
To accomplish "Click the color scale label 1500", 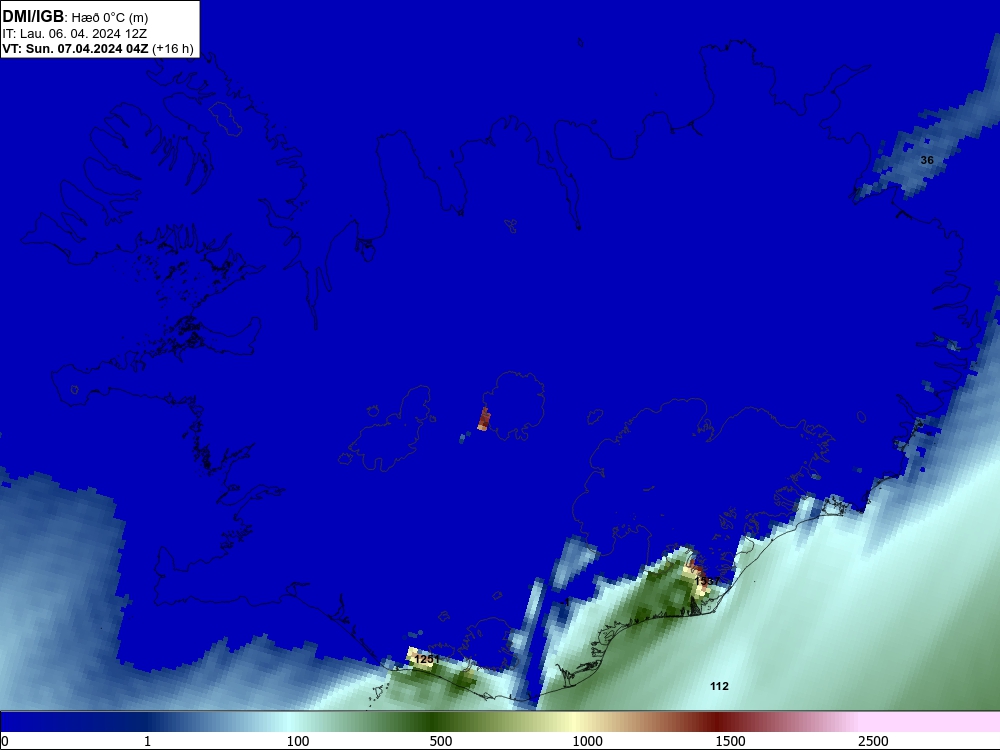I will (x=730, y=741).
